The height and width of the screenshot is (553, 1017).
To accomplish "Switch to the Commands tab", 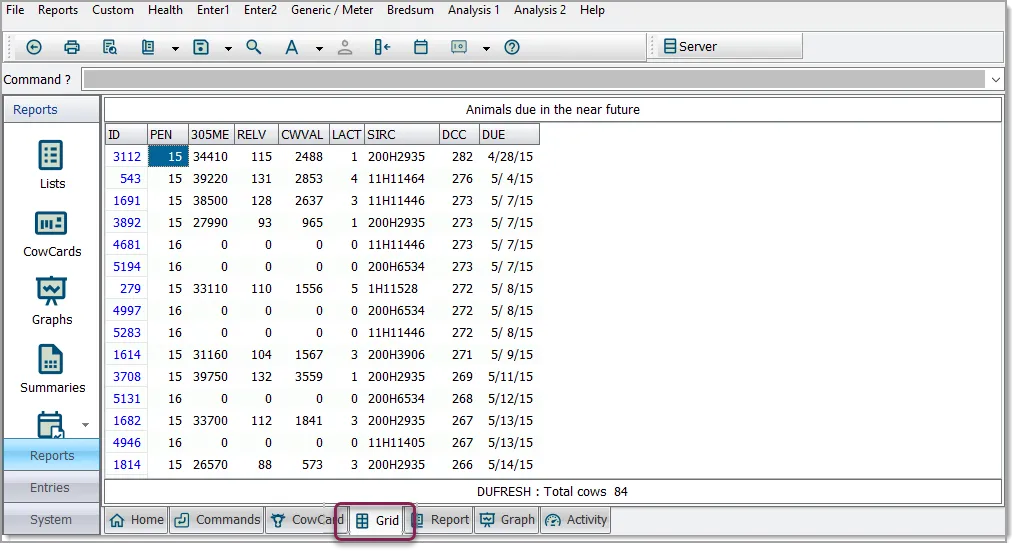I will click(217, 520).
